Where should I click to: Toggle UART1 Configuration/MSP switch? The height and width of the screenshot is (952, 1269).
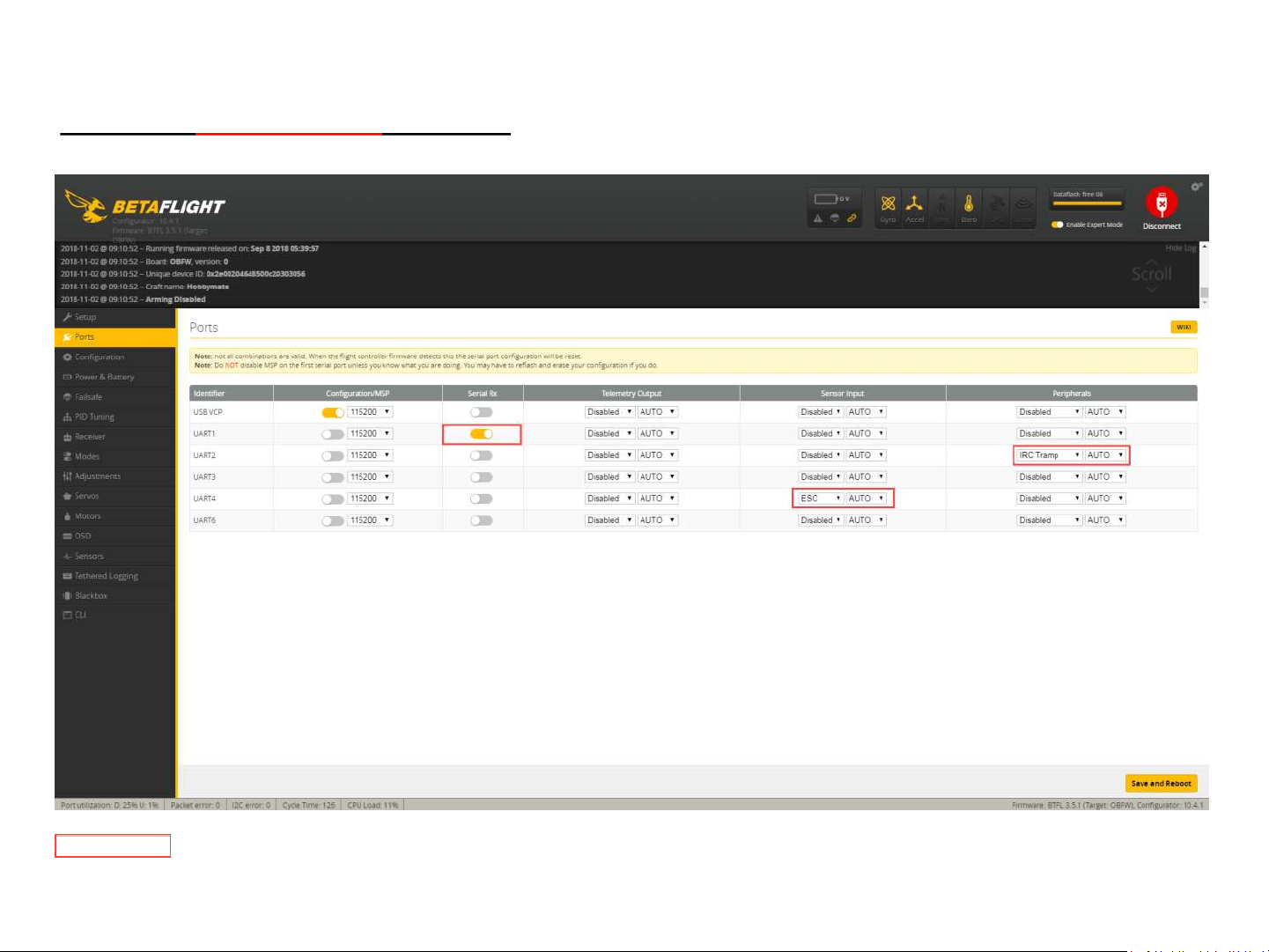pos(333,433)
